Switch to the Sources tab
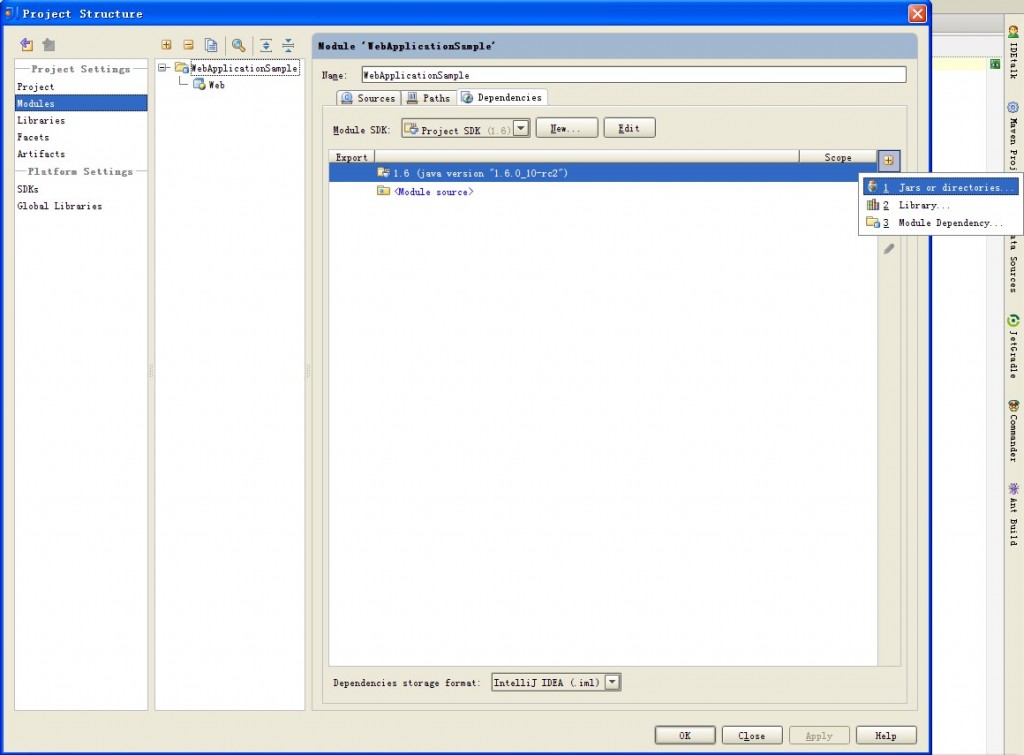The height and width of the screenshot is (755, 1024). [x=368, y=98]
